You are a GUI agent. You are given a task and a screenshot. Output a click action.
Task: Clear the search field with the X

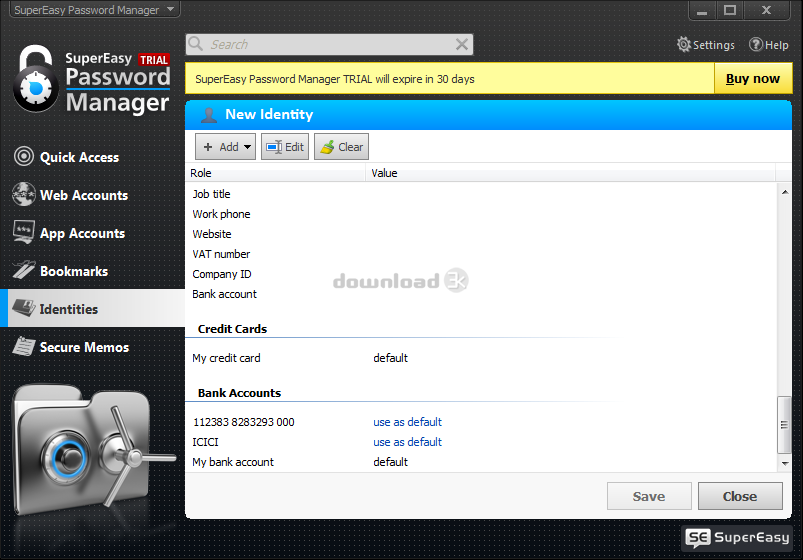point(461,45)
